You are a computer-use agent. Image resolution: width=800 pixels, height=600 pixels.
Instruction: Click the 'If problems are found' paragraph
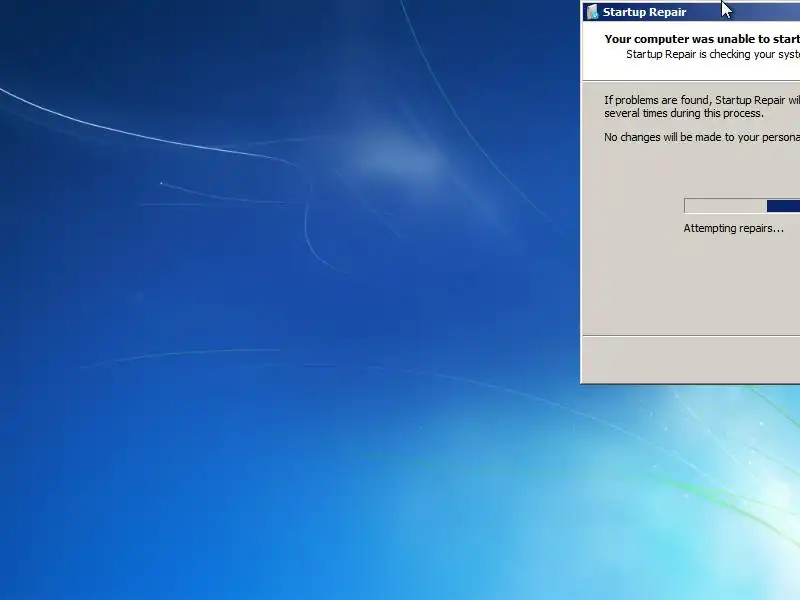(702, 107)
